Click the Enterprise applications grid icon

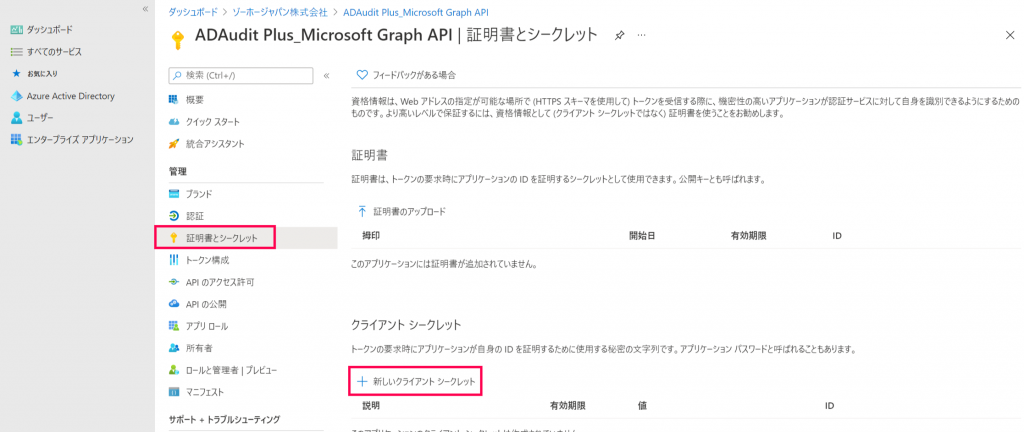tap(16, 140)
